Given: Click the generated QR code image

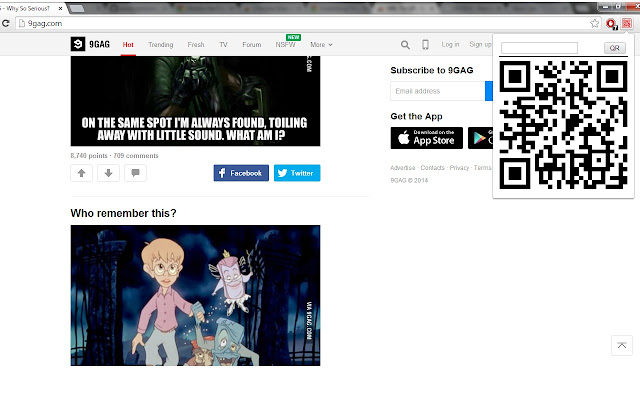Looking at the screenshot, I should (563, 125).
